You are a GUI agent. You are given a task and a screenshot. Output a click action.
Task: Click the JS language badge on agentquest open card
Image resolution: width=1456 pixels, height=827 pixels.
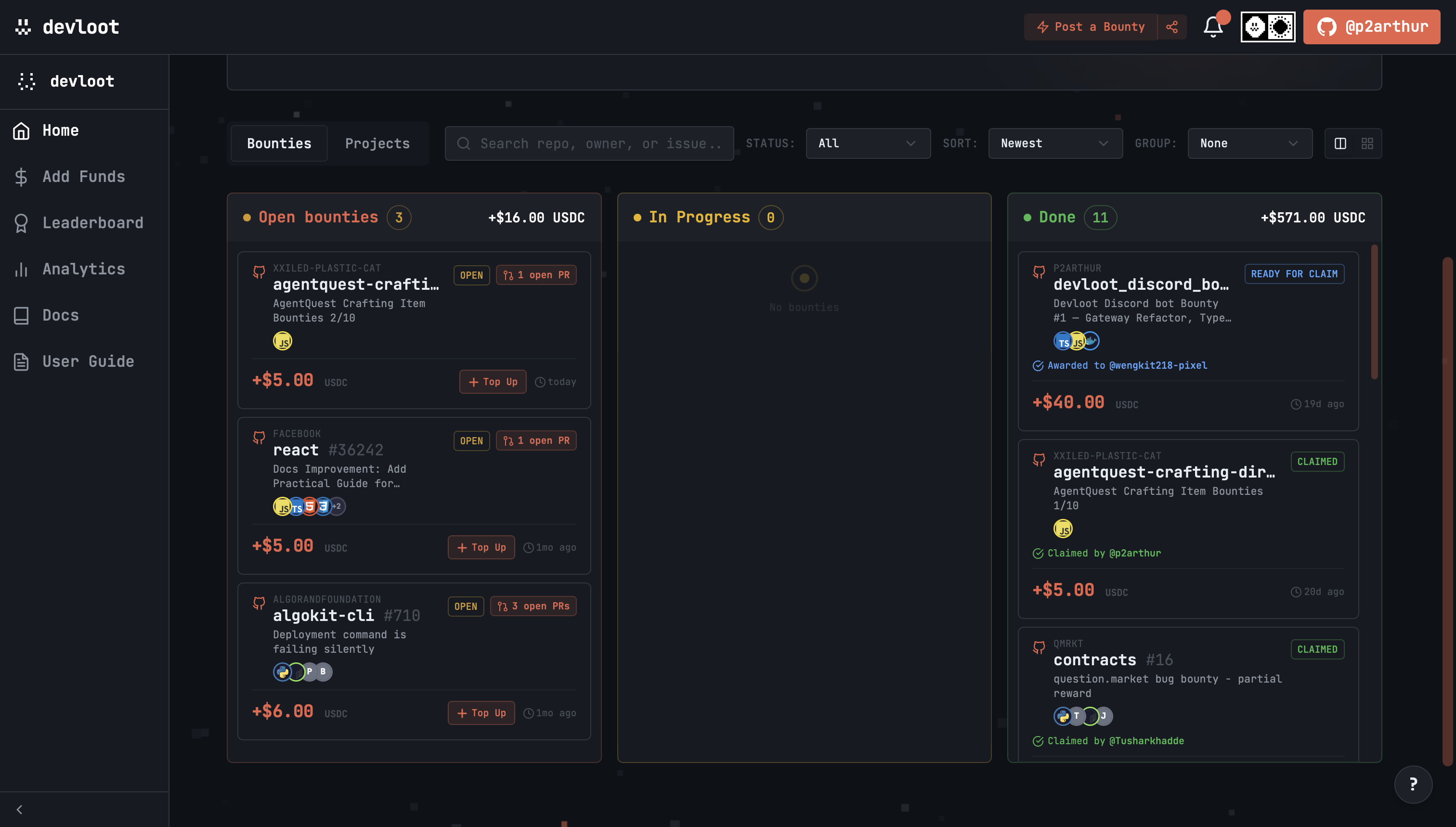pyautogui.click(x=282, y=341)
